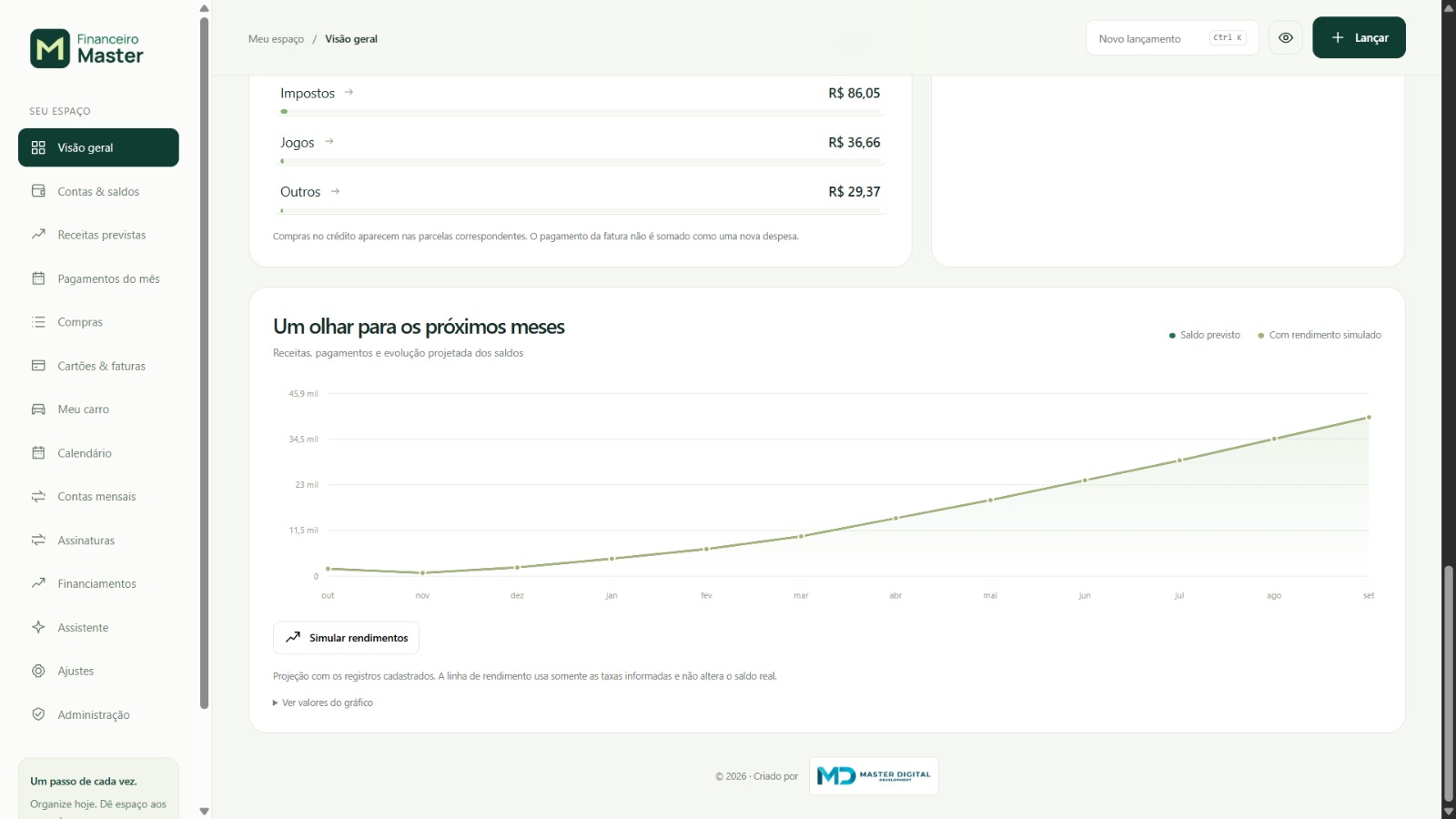Screen dimensions: 1456x819
Task: Click the arrow next to Outros
Action: click(335, 191)
